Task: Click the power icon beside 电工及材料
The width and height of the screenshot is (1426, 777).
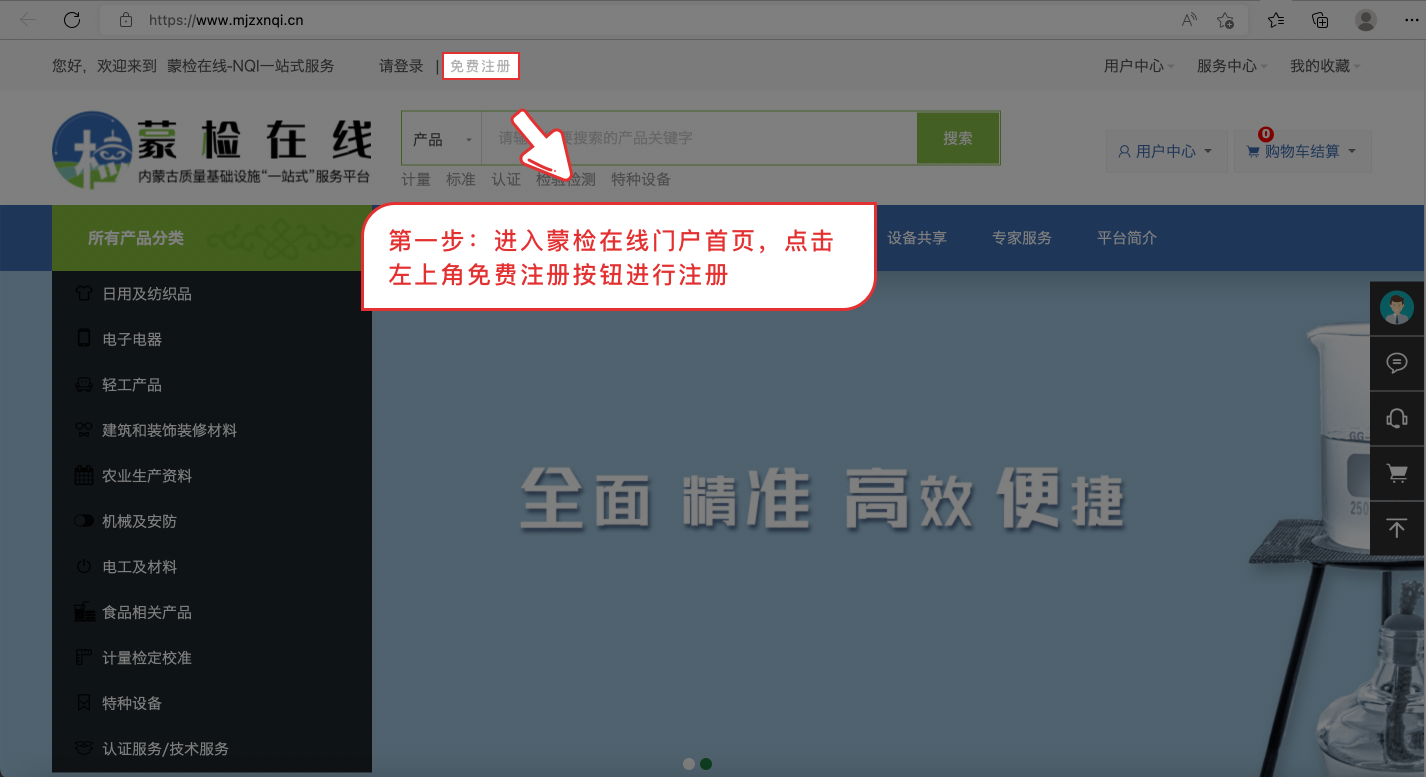Action: (84, 567)
